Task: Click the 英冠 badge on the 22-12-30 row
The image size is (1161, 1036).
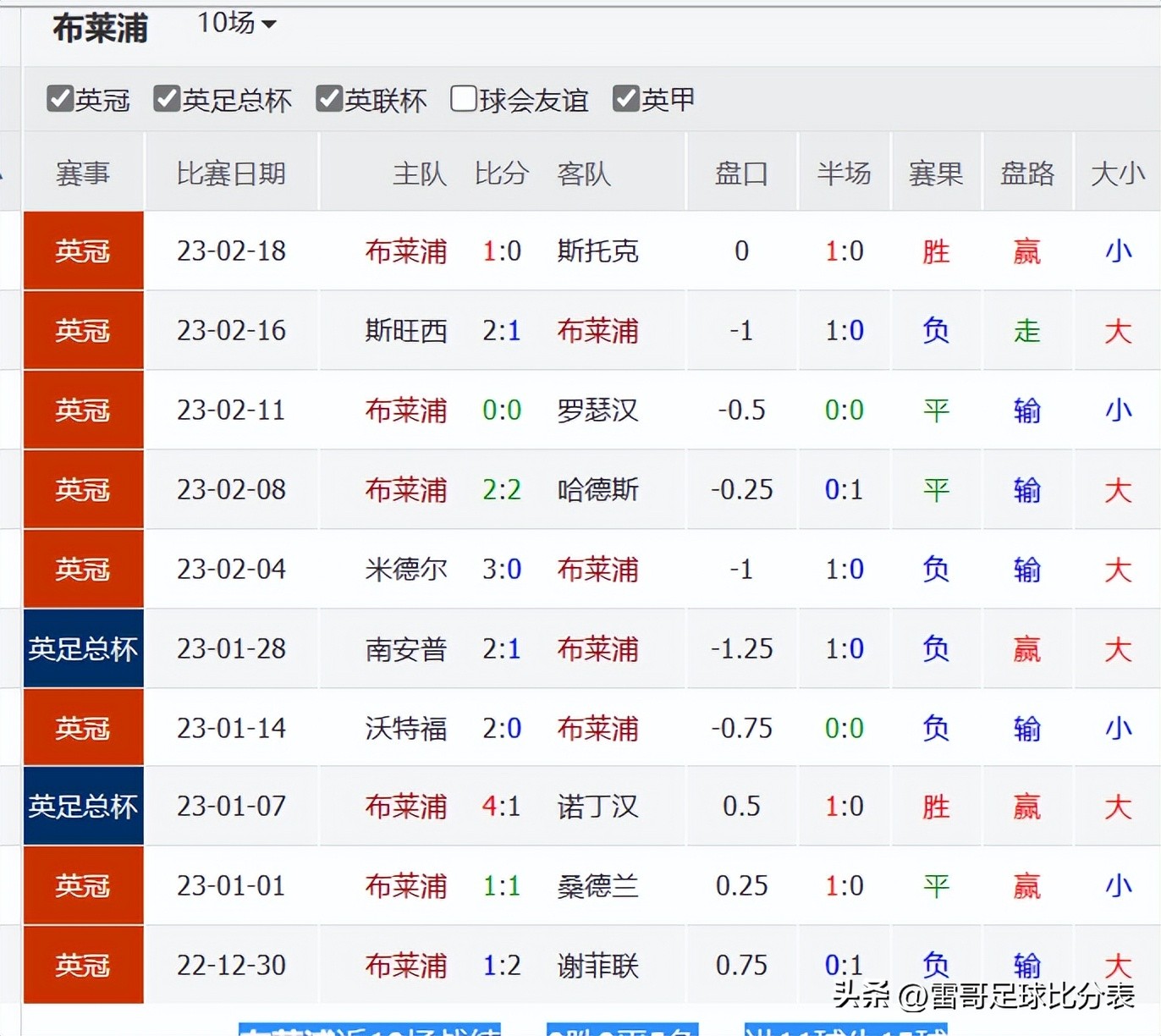Action: pos(82,965)
